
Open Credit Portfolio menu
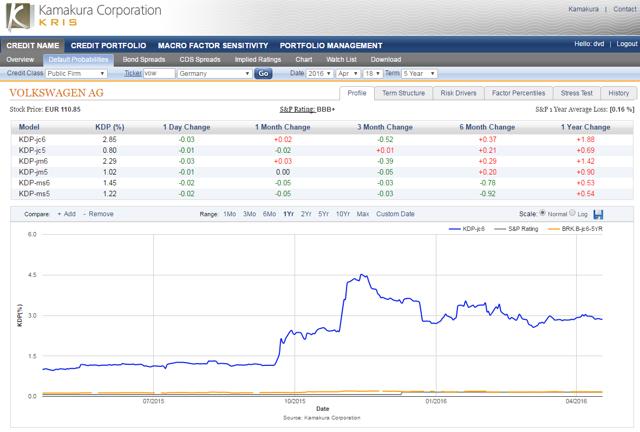point(108,45)
